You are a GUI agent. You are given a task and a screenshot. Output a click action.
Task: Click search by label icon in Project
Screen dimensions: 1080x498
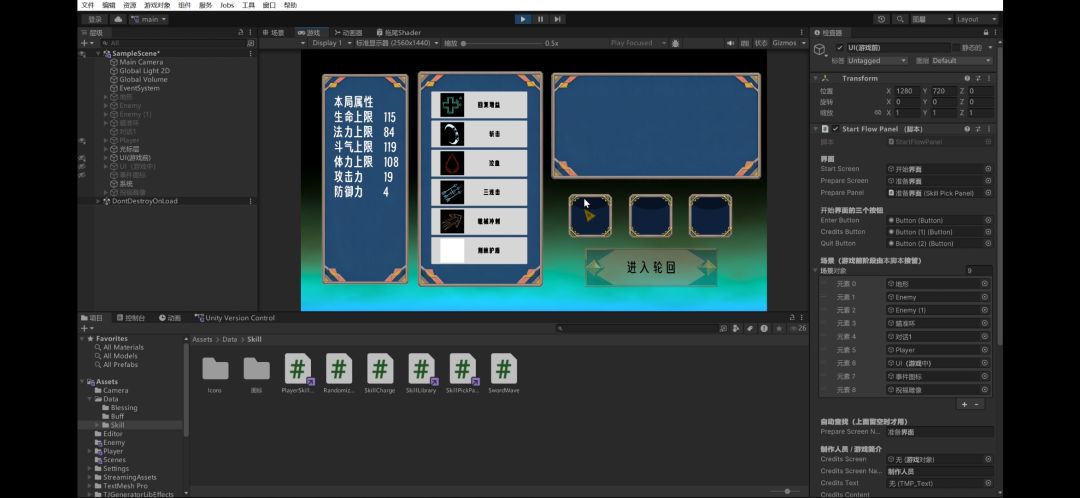tap(751, 329)
